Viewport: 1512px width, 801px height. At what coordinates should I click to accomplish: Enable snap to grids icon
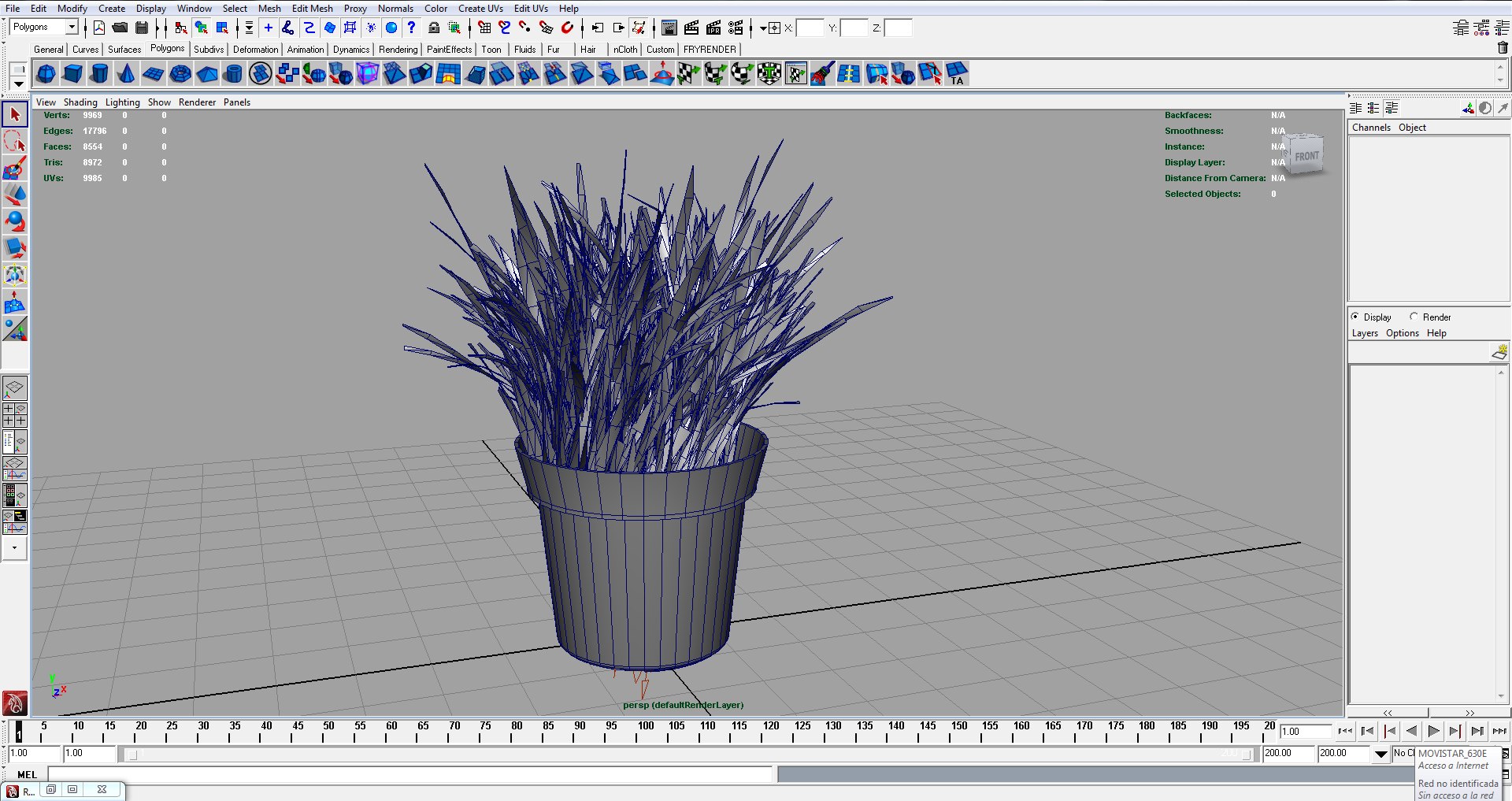484,28
